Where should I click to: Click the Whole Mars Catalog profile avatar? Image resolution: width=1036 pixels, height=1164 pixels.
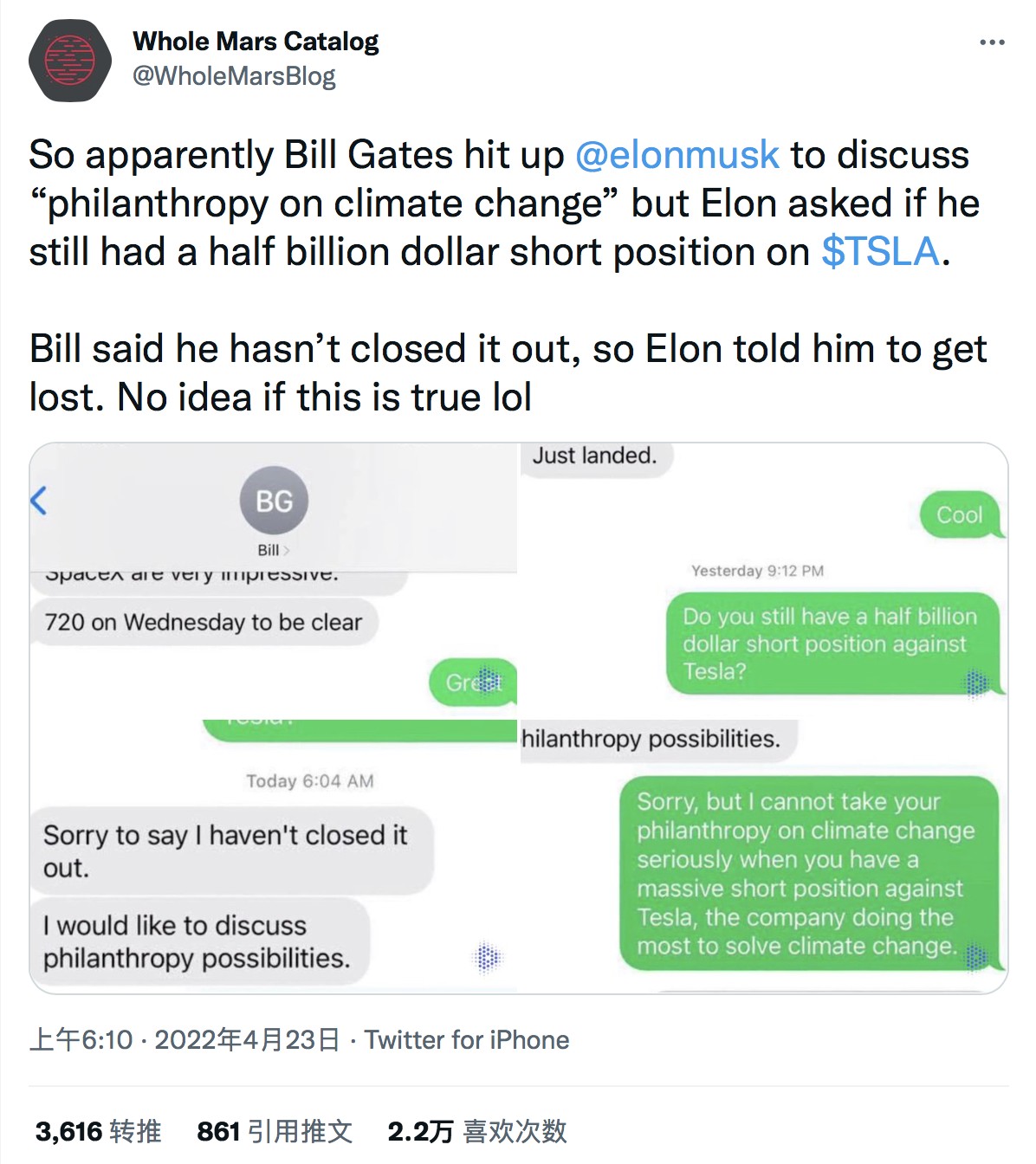(x=70, y=61)
